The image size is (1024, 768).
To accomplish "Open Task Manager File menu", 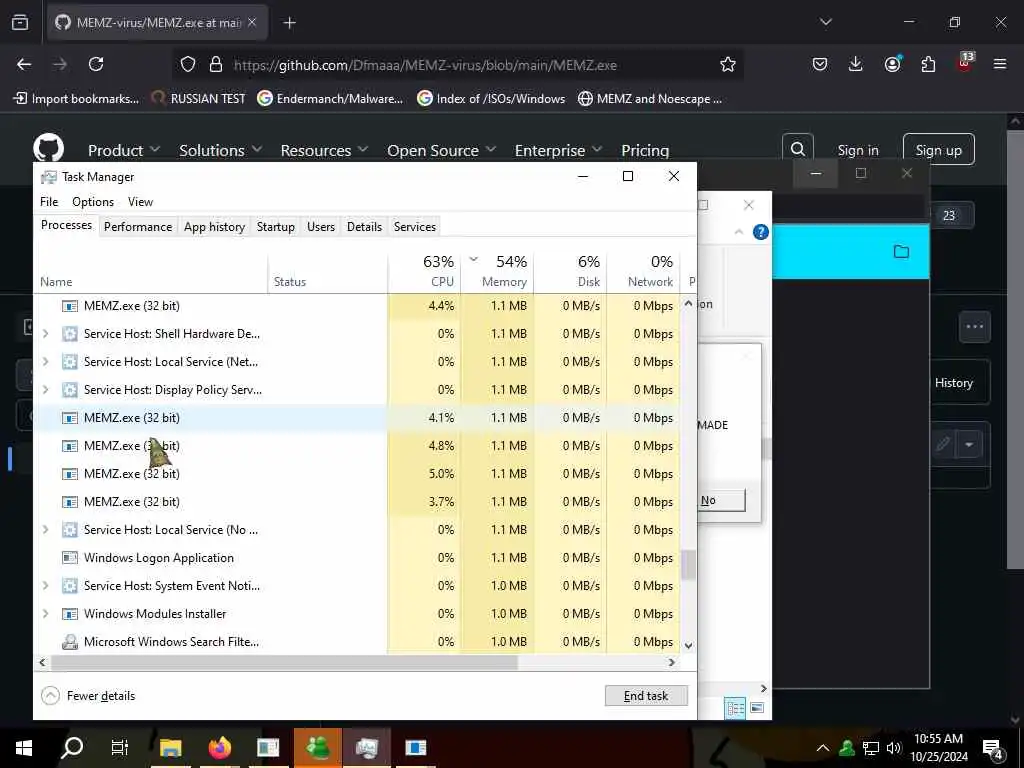I will click(49, 202).
